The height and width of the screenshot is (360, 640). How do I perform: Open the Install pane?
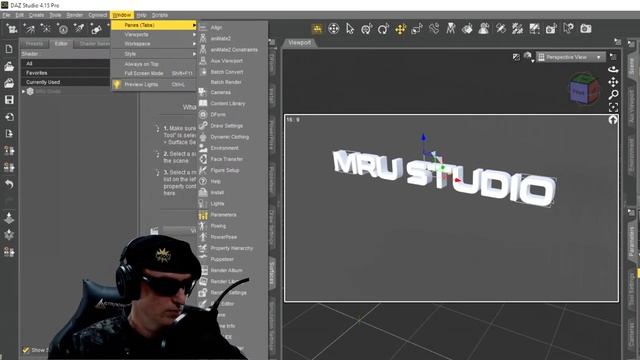[x=232, y=192]
